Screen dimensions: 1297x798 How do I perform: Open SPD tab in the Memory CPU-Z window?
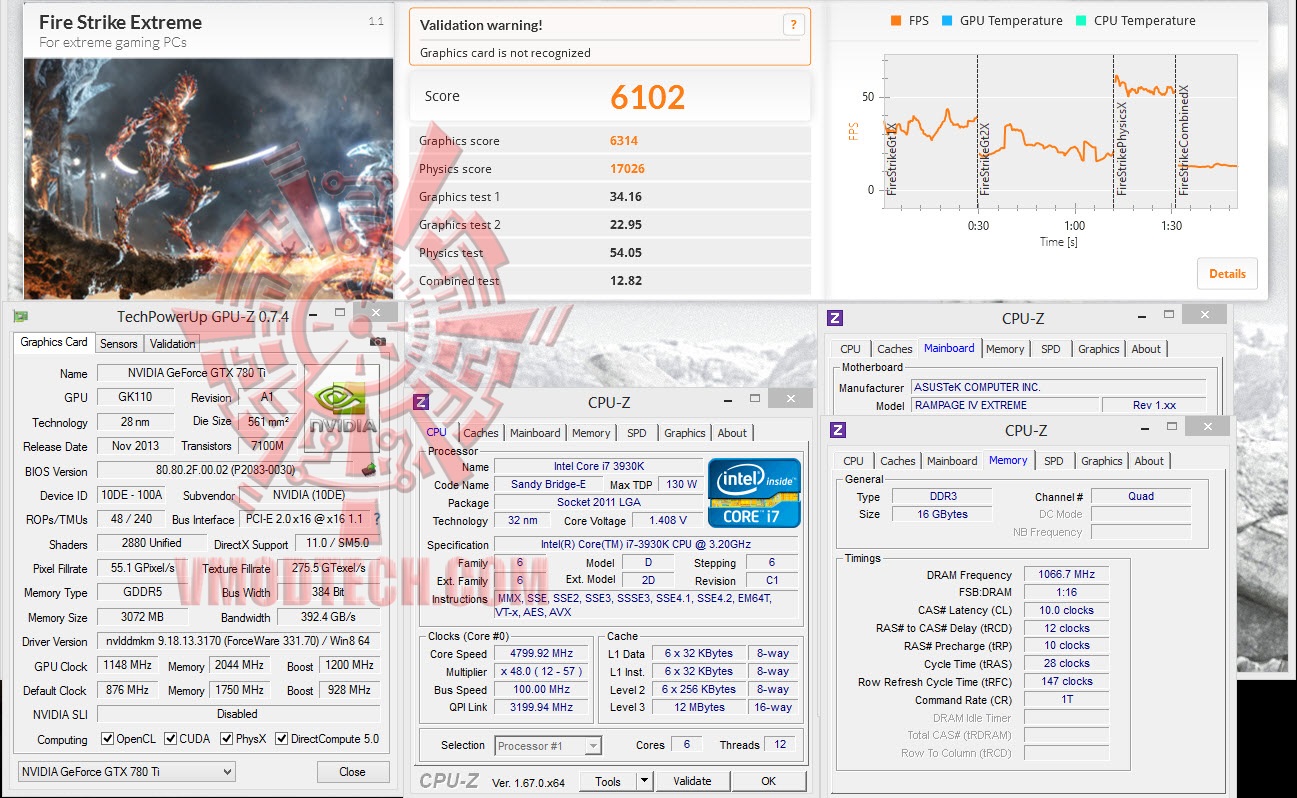1054,461
